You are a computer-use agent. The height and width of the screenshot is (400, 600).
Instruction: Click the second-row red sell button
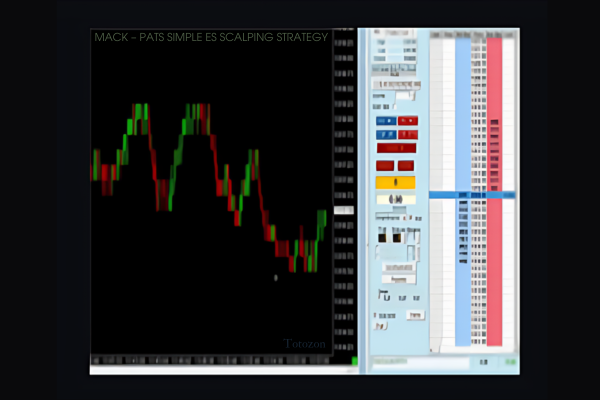pos(407,133)
